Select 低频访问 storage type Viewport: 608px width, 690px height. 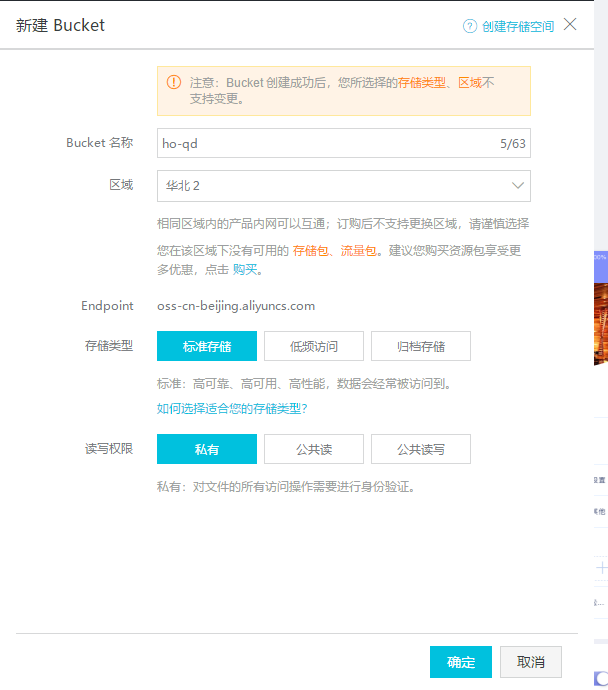coord(314,346)
